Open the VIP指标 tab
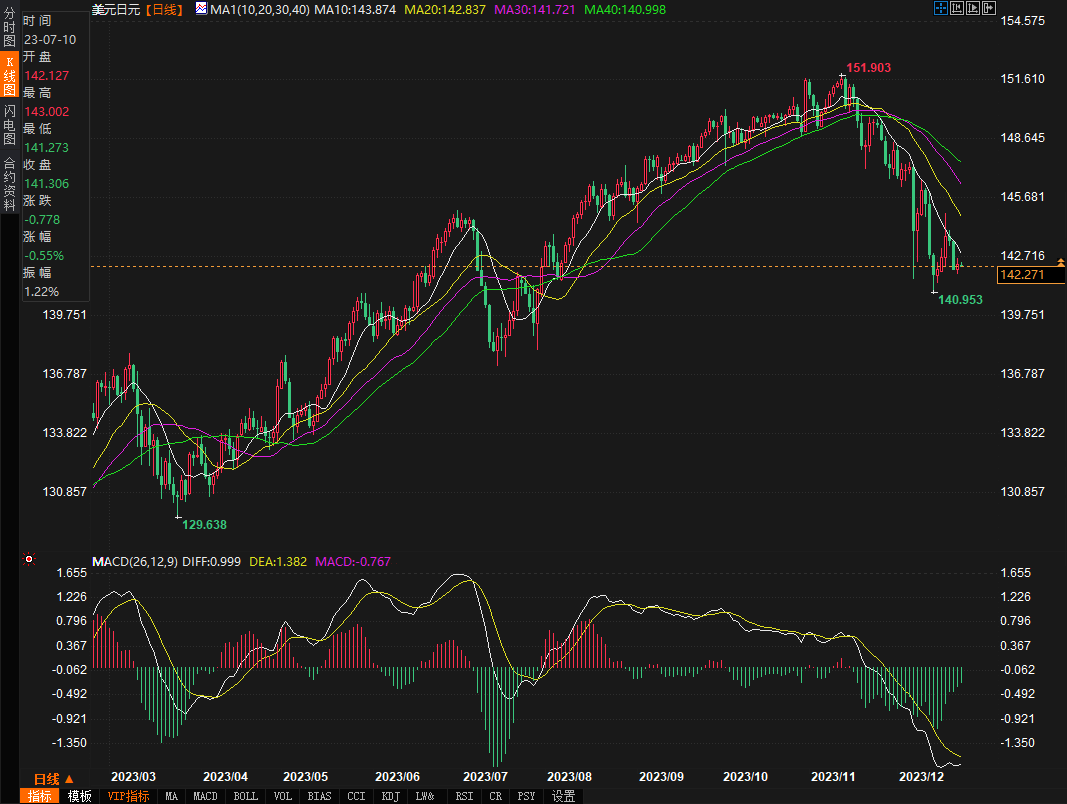The image size is (1067, 804). (x=128, y=796)
